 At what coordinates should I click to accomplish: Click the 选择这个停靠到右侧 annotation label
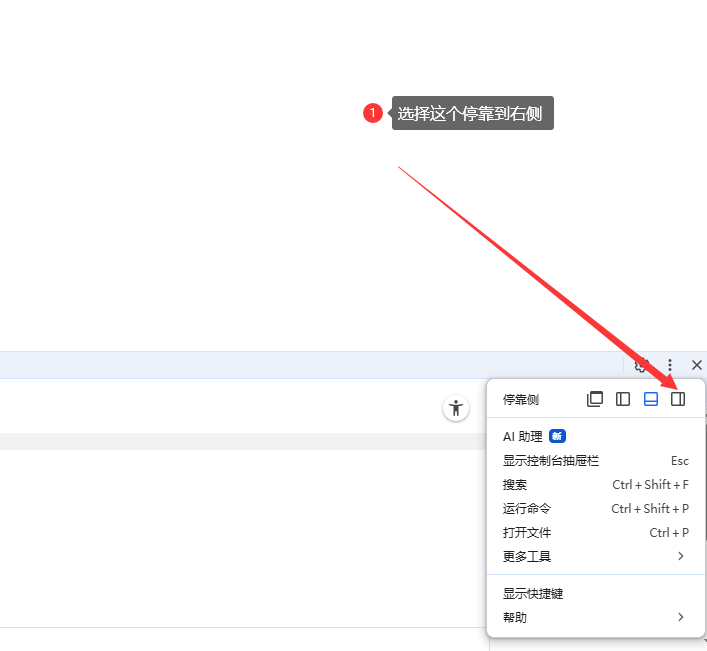coord(472,113)
